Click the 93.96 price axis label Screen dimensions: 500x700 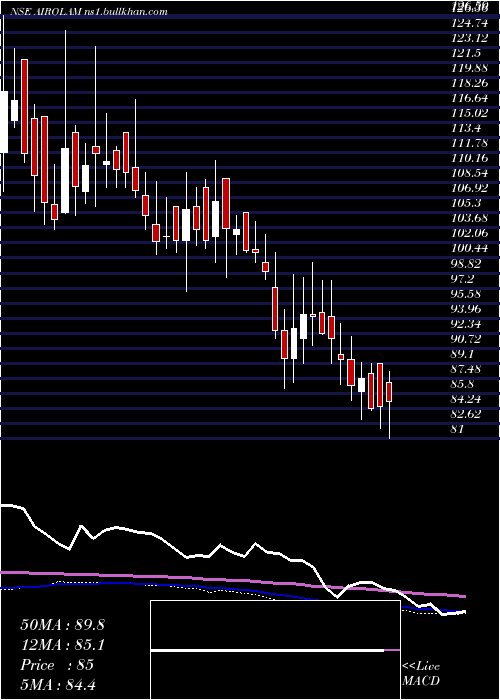pos(466,309)
